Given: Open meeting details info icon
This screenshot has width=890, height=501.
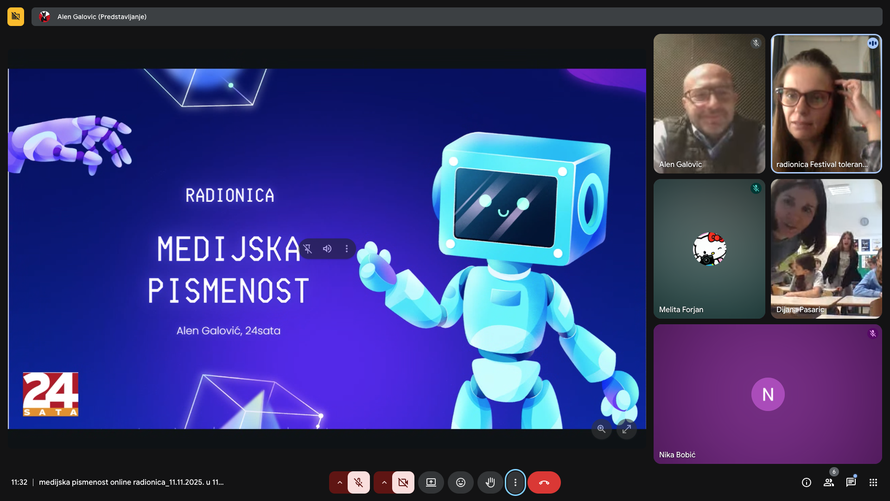Looking at the screenshot, I should pos(806,482).
